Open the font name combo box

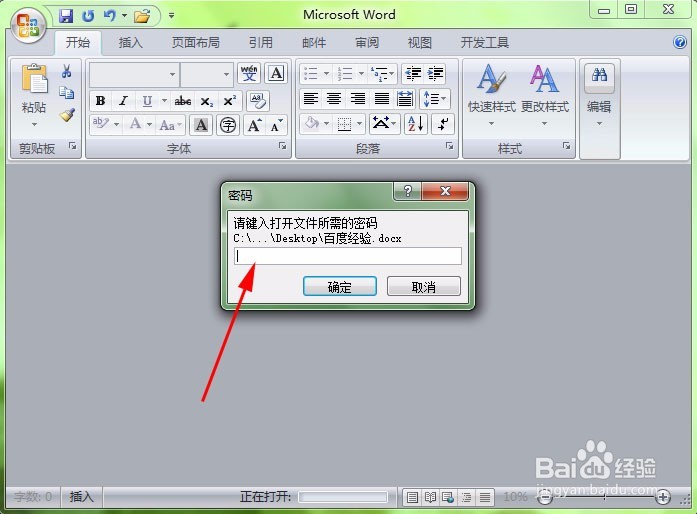tap(134, 74)
